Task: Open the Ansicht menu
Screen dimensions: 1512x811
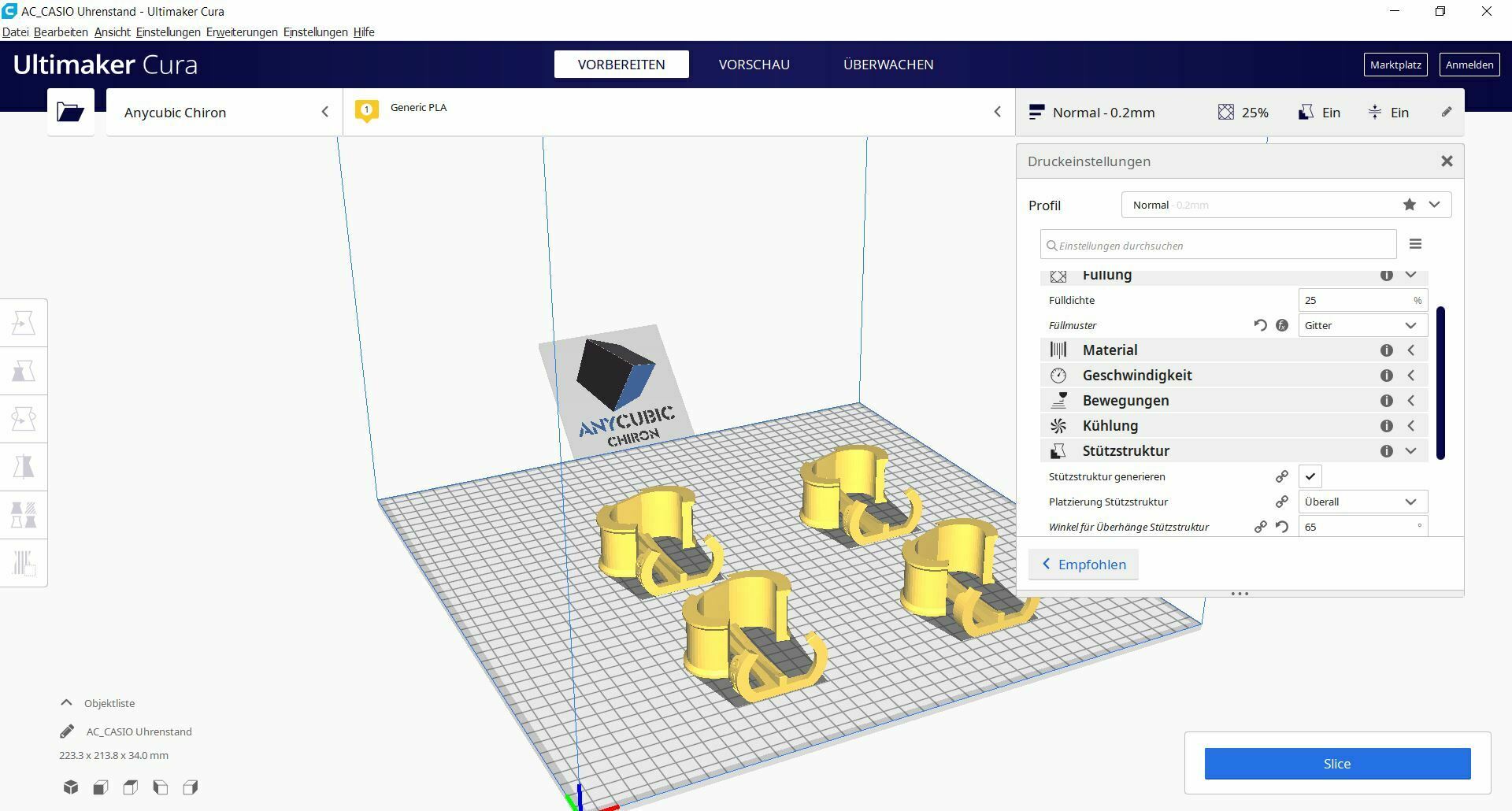Action: 112,32
